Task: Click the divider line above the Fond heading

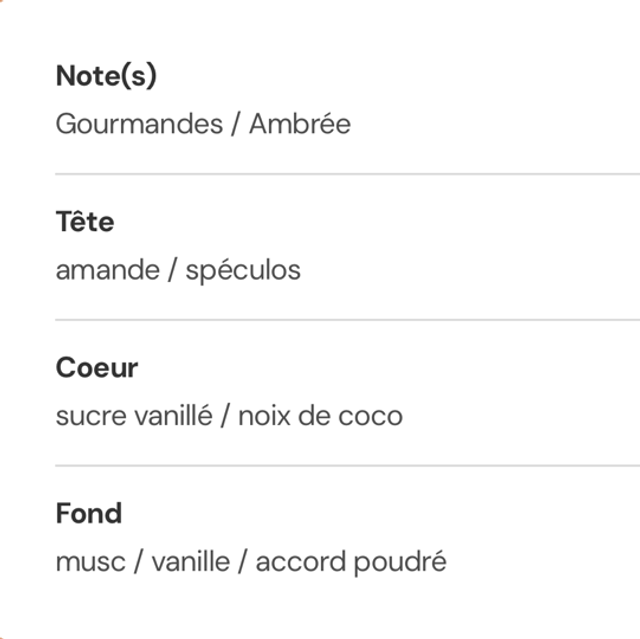Action: pos(347,466)
